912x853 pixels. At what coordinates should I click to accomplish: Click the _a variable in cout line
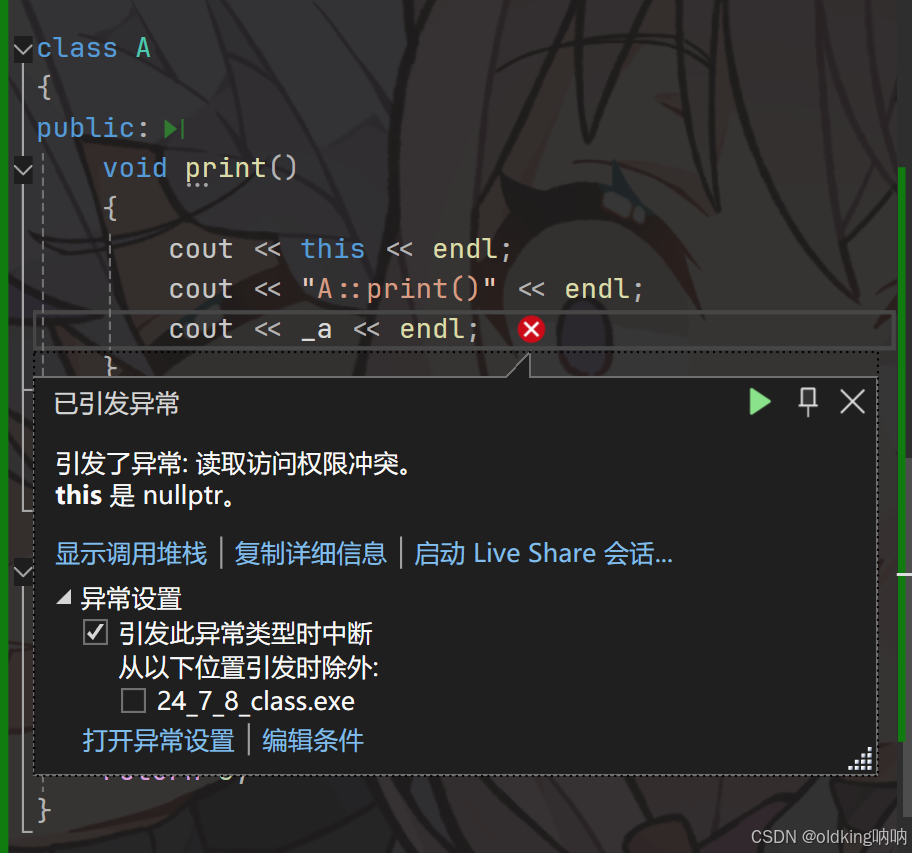[x=317, y=330]
